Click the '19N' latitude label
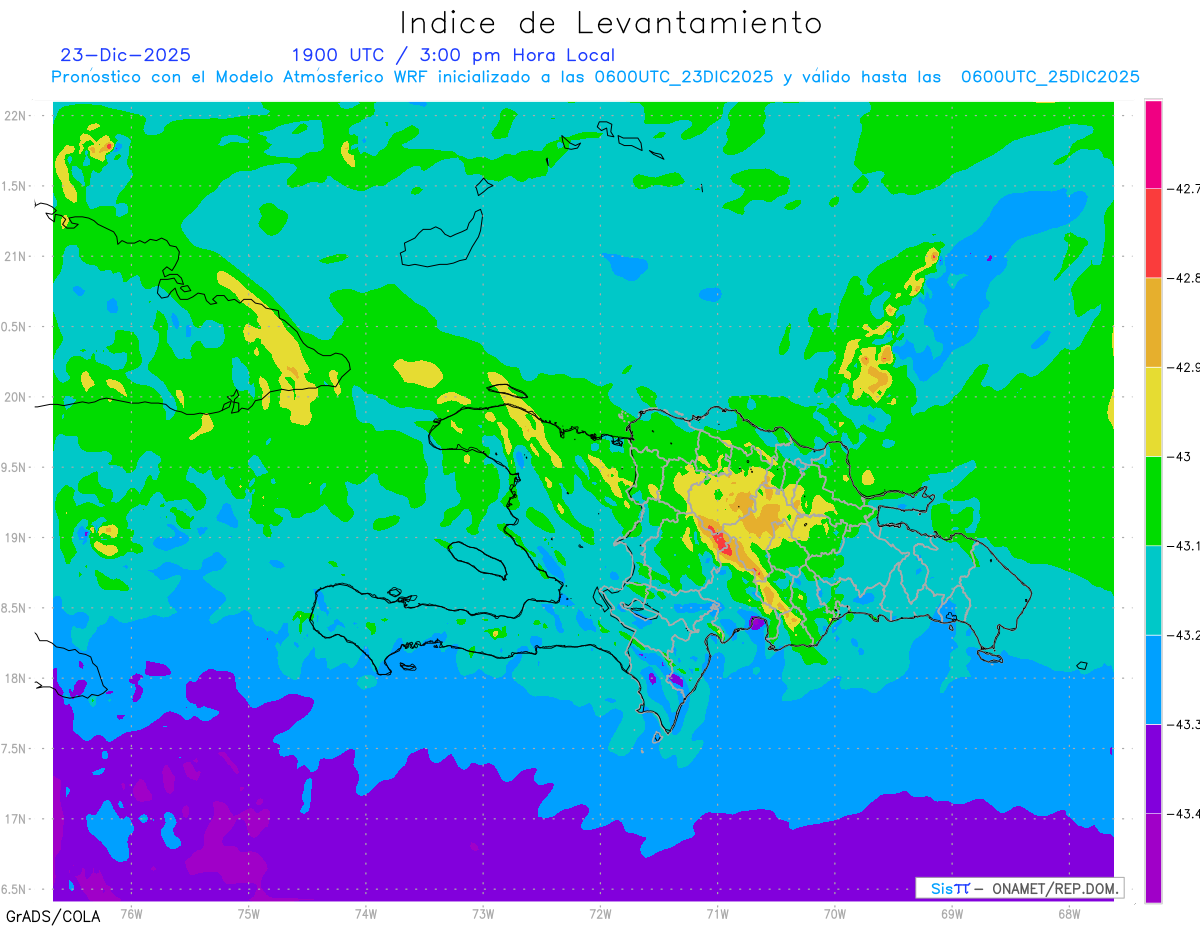The image size is (1200, 927). (x=17, y=537)
